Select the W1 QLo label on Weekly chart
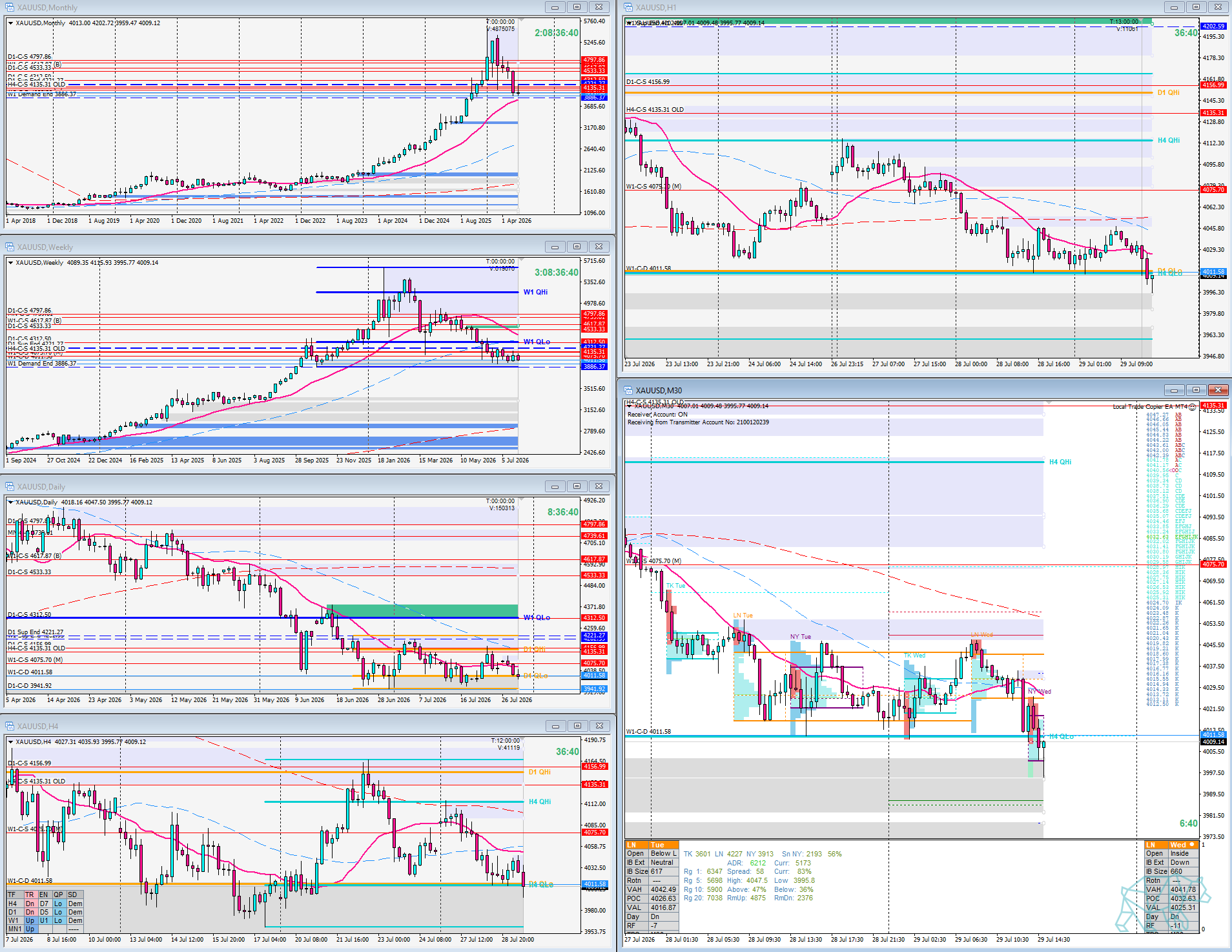Screen dimensions: 1232x952 (x=537, y=342)
